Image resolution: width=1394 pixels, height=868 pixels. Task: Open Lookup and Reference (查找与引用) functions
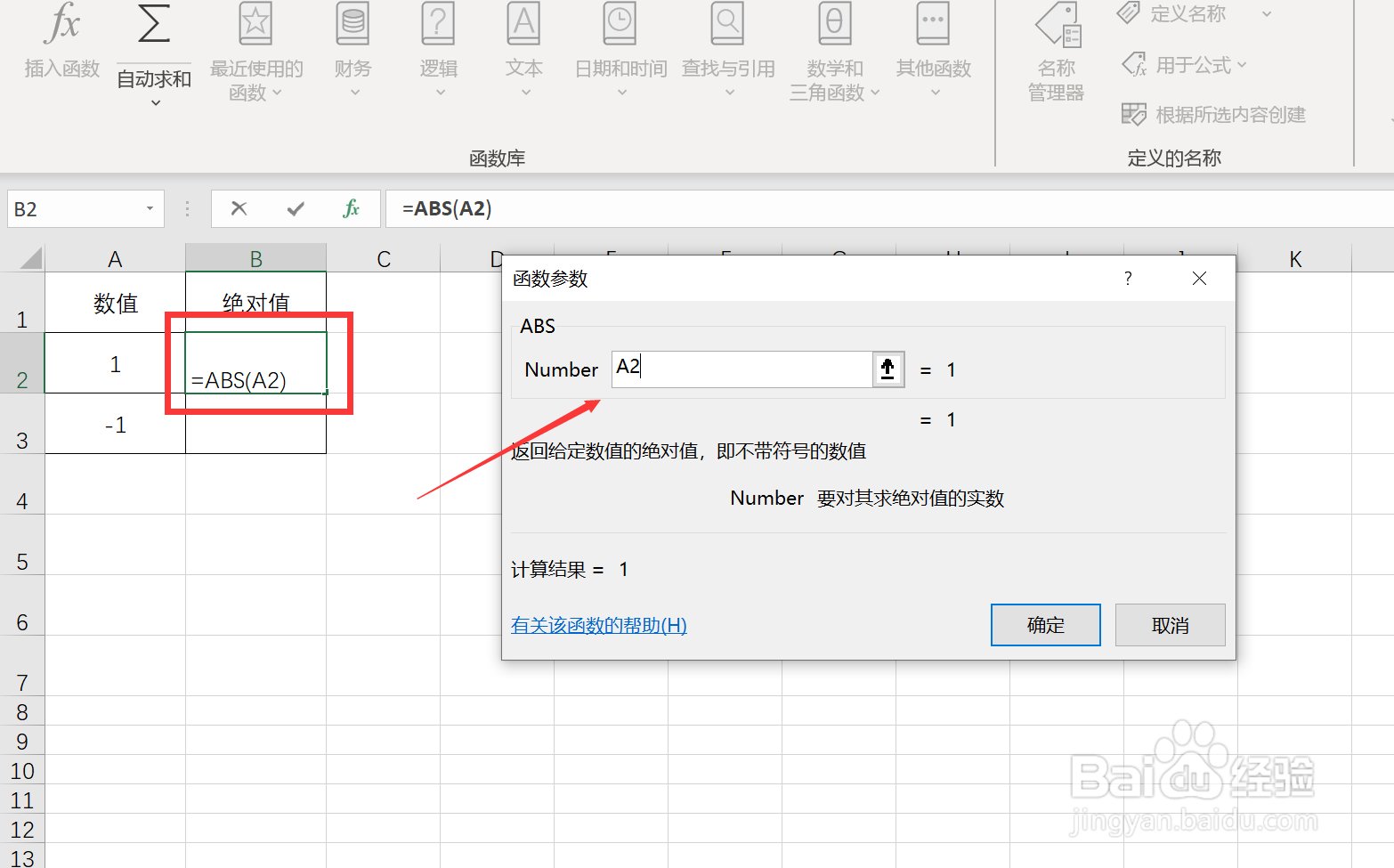pos(728,51)
